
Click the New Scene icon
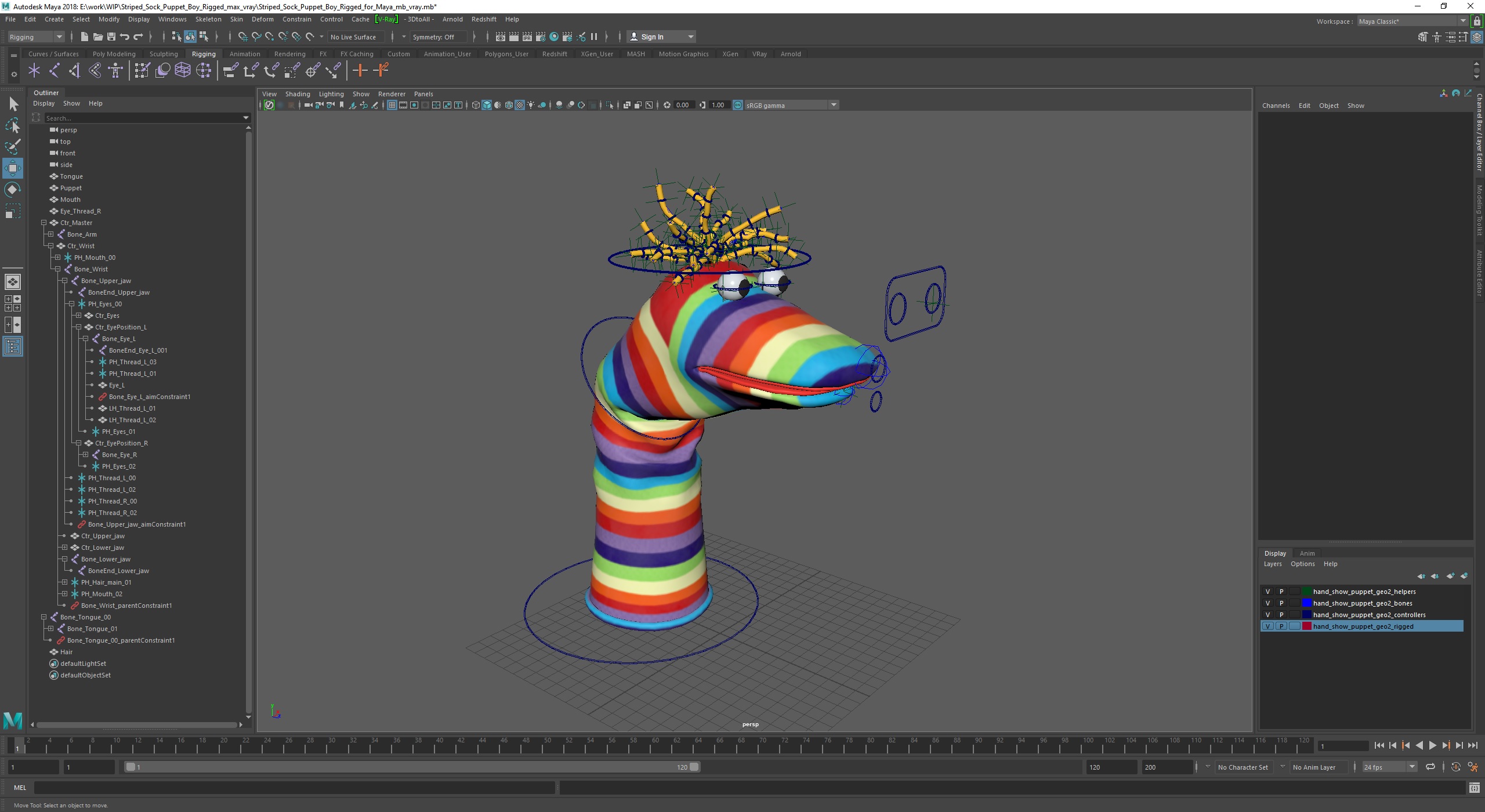point(84,37)
